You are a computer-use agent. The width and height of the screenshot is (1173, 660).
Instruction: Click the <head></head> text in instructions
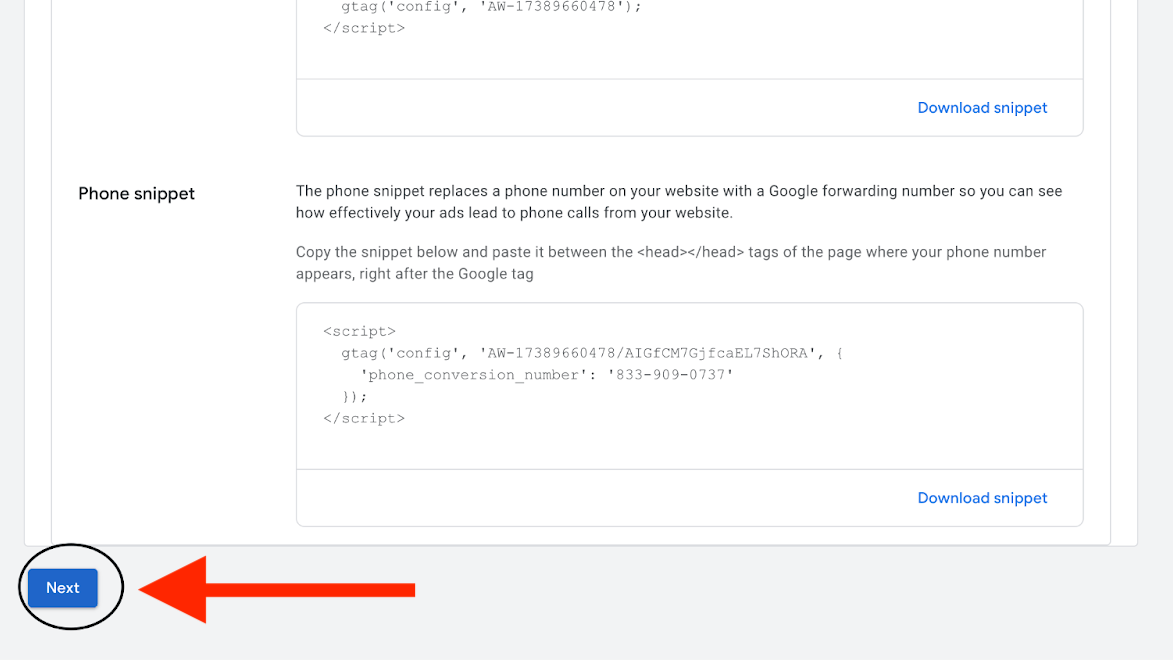click(690, 252)
